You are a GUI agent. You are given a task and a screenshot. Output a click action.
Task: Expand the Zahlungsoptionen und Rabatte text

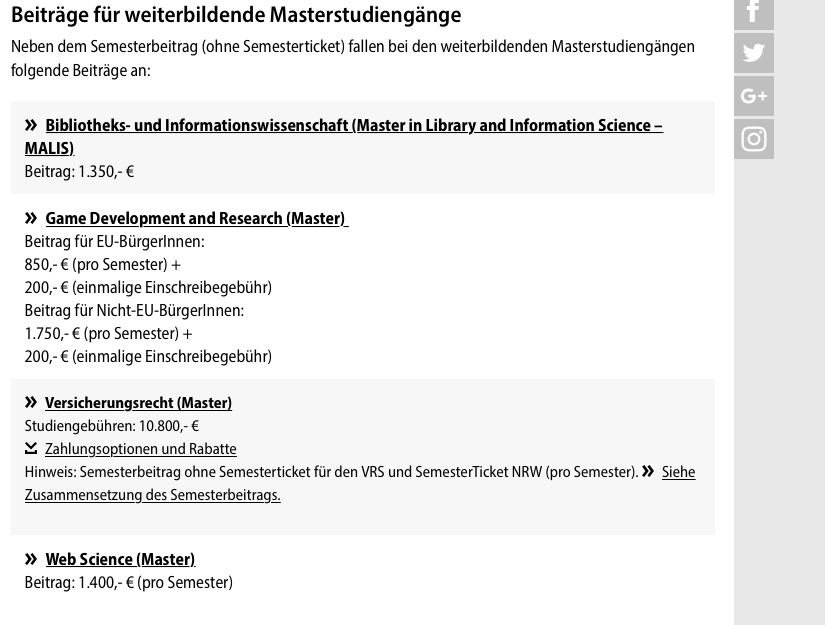[140, 449]
